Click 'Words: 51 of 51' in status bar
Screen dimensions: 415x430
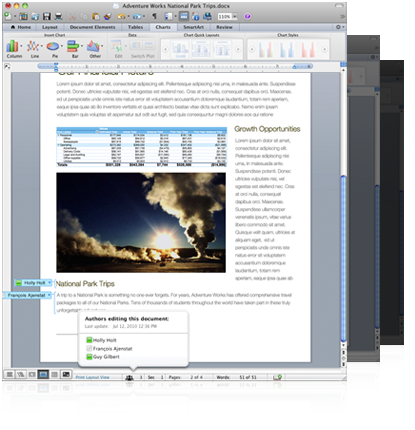click(236, 377)
